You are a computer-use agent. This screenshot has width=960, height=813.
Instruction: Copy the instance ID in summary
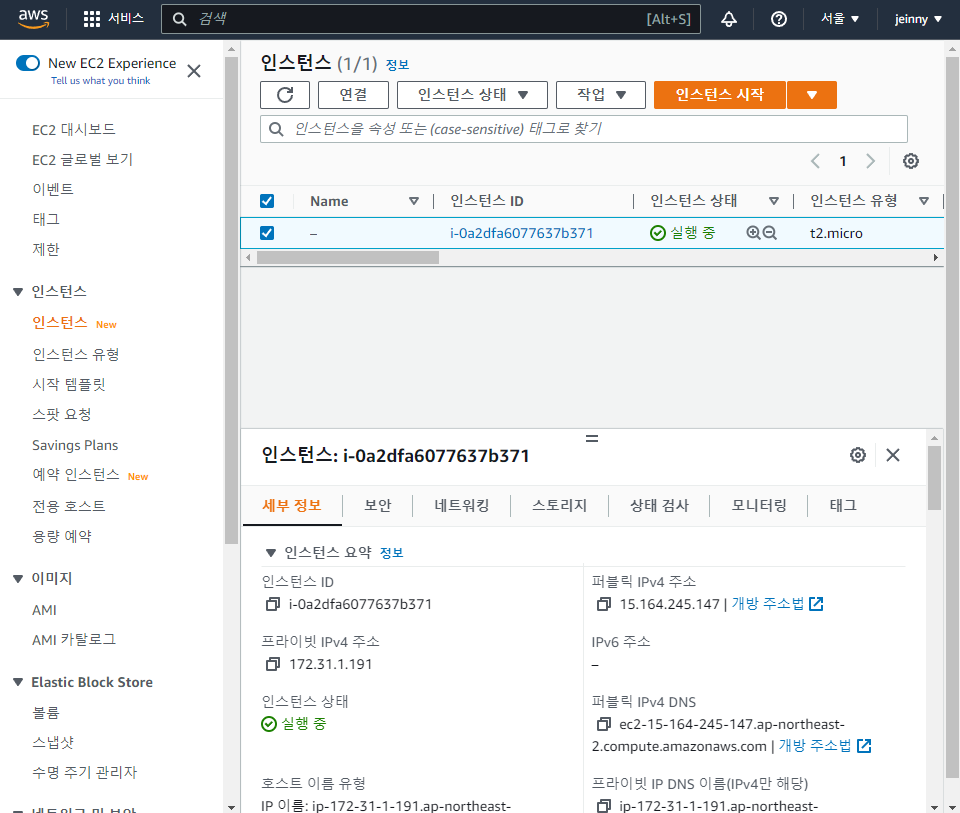pos(272,604)
